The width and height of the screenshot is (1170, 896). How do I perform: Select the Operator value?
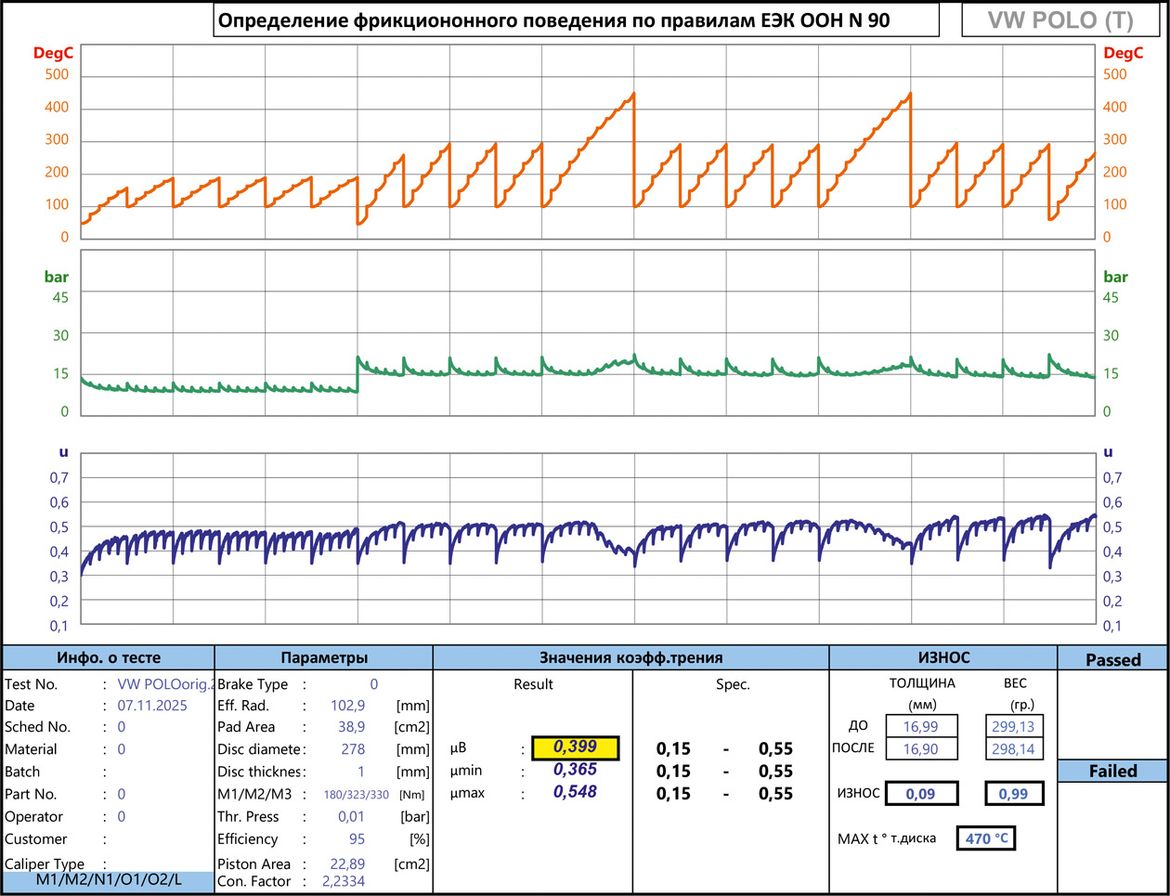(122, 817)
